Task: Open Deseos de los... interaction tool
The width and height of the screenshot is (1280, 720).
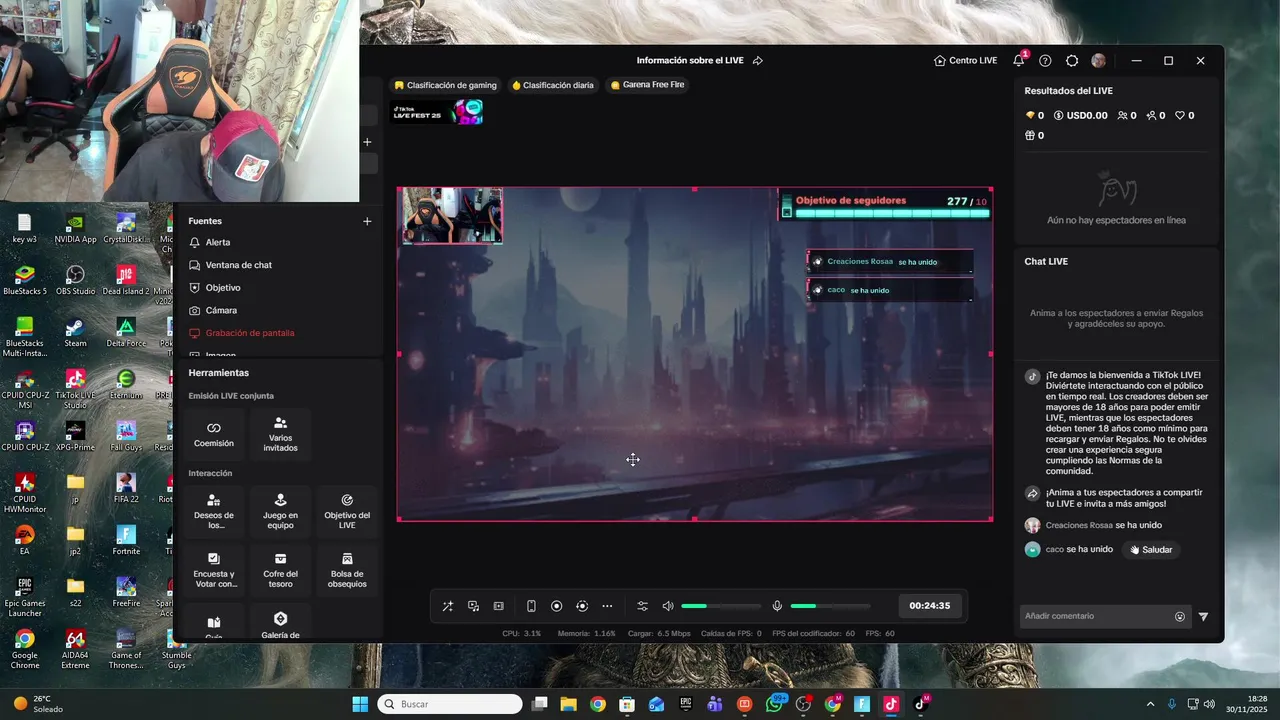Action: tap(214, 512)
